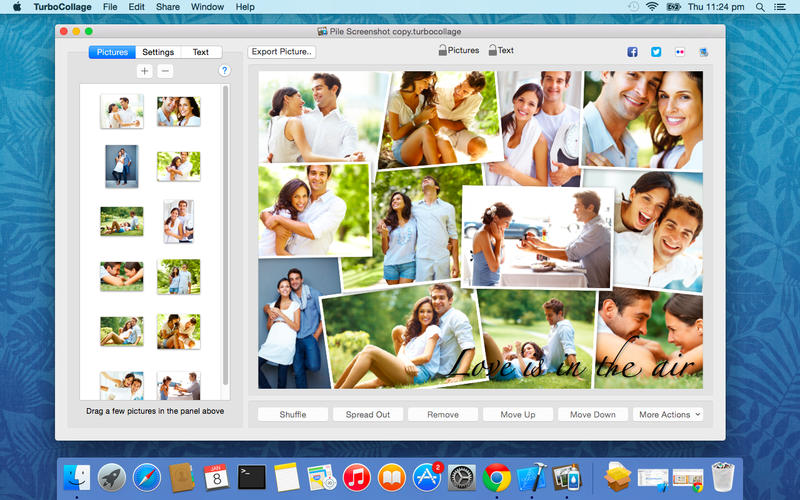Open help with the question mark icon

click(x=224, y=71)
